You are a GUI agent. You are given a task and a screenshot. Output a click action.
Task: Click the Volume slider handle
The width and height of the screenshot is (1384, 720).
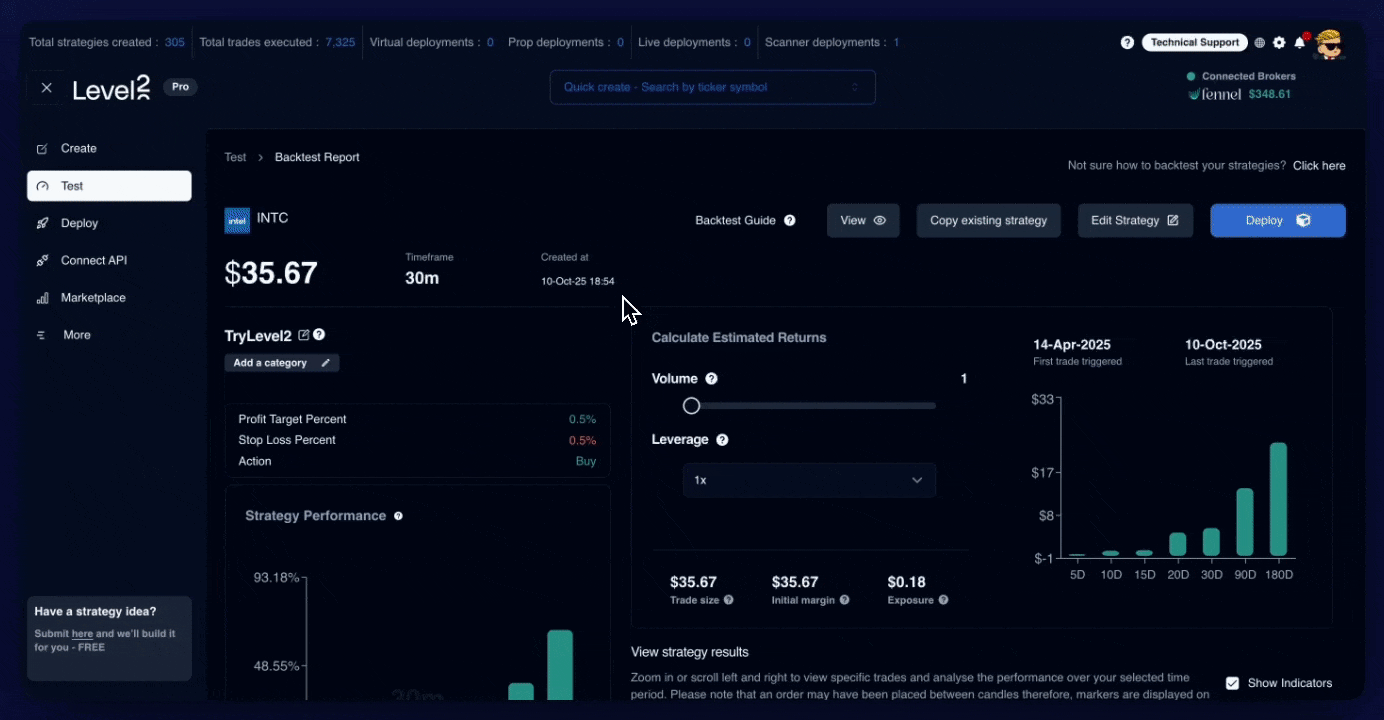tap(691, 406)
